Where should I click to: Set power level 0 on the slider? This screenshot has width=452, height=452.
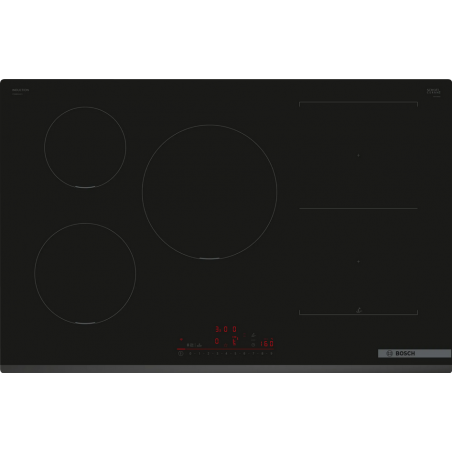click(x=190, y=353)
